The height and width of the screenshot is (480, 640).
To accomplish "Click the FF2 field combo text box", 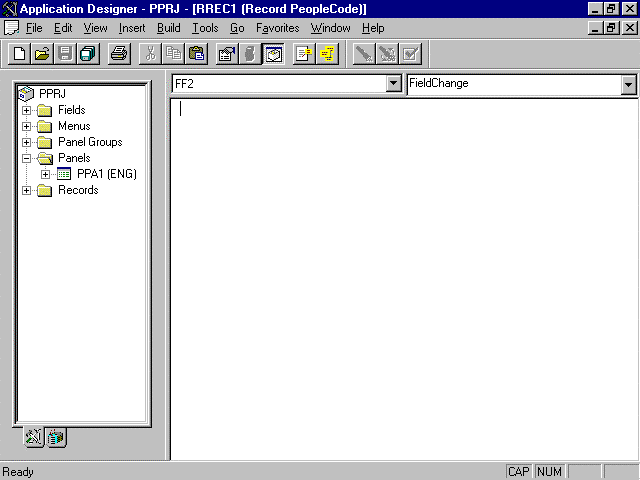I will [279, 84].
